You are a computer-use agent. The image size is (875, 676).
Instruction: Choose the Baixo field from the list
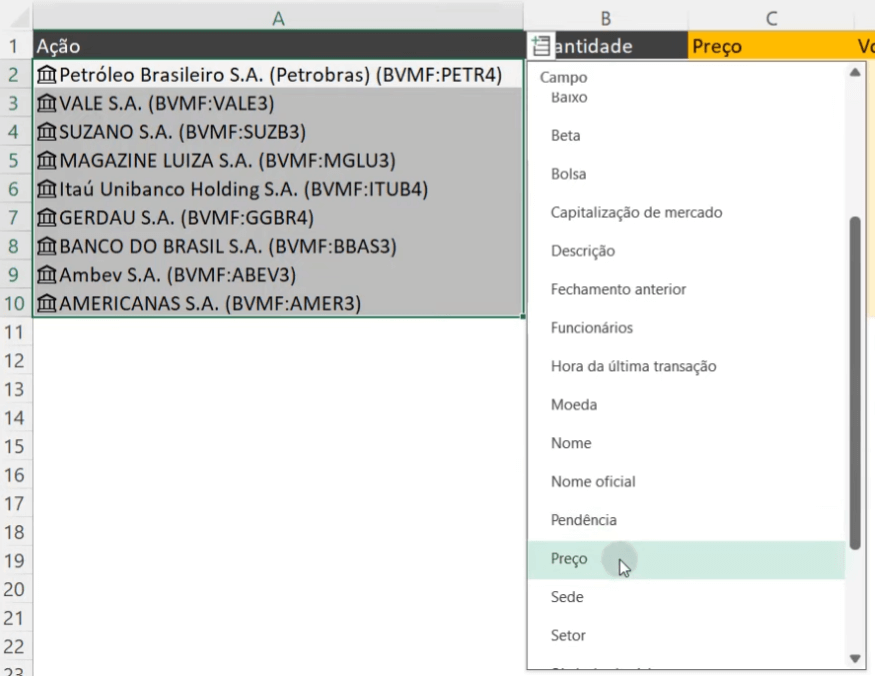point(686,98)
